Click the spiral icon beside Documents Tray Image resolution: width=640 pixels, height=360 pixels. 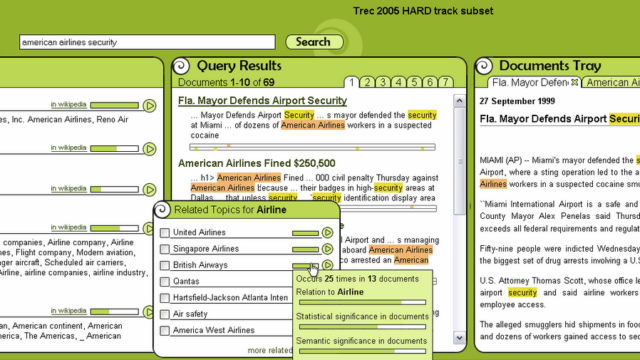click(484, 66)
